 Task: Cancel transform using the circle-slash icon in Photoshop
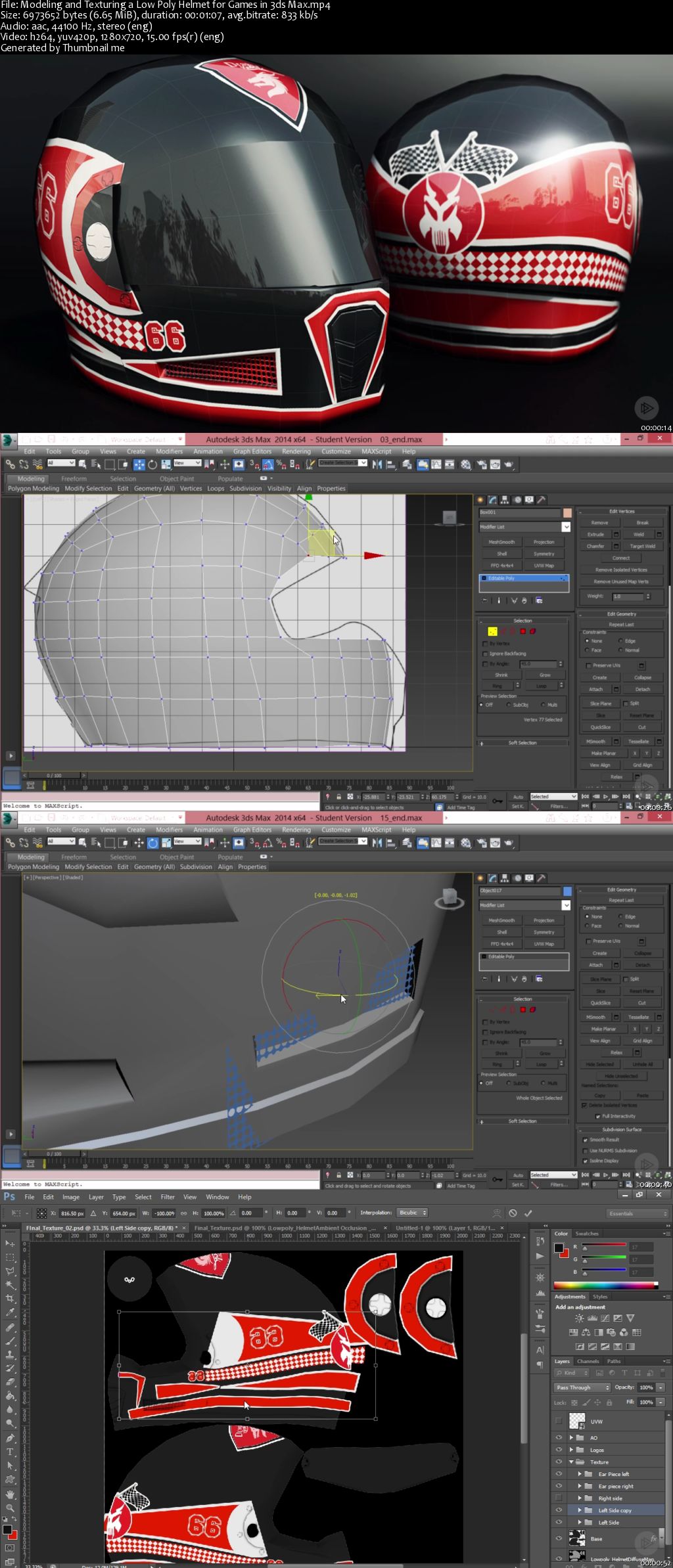click(x=513, y=1213)
